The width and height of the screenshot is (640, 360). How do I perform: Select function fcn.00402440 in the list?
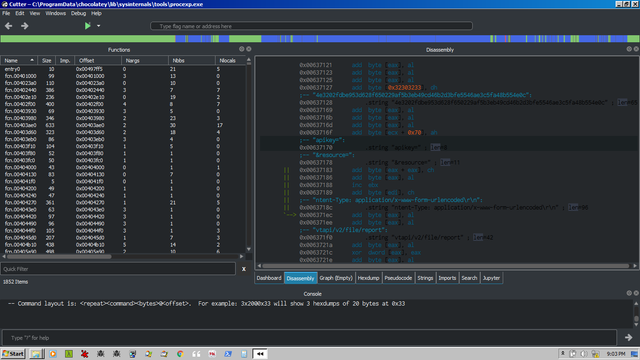pyautogui.click(x=122, y=90)
